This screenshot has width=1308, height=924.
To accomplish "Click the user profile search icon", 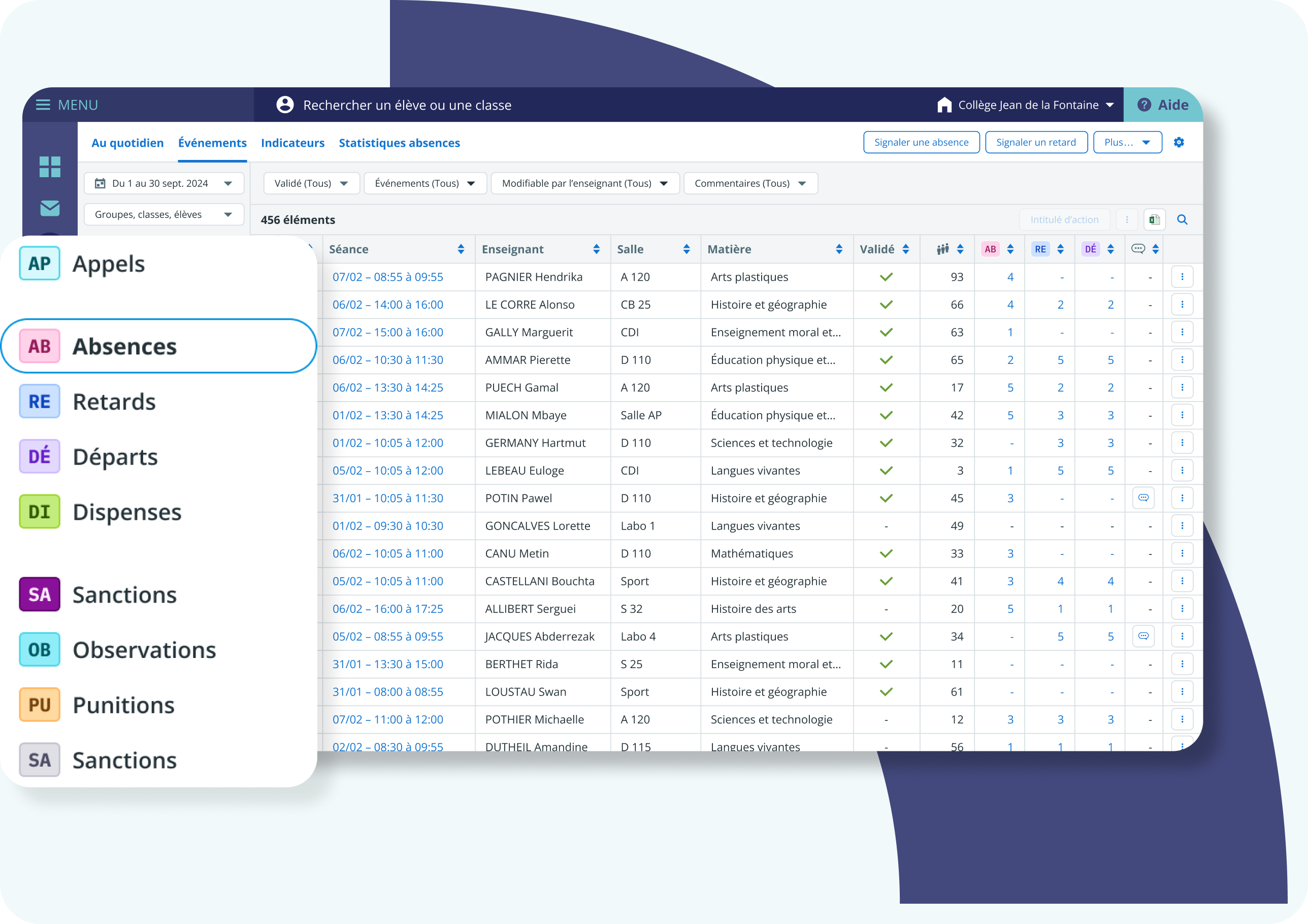I will coord(285,105).
